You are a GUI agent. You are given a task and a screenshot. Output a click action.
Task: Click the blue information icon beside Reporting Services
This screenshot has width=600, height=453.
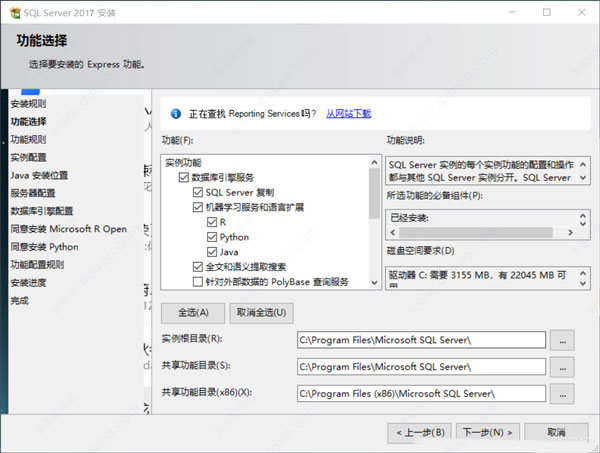coord(176,114)
